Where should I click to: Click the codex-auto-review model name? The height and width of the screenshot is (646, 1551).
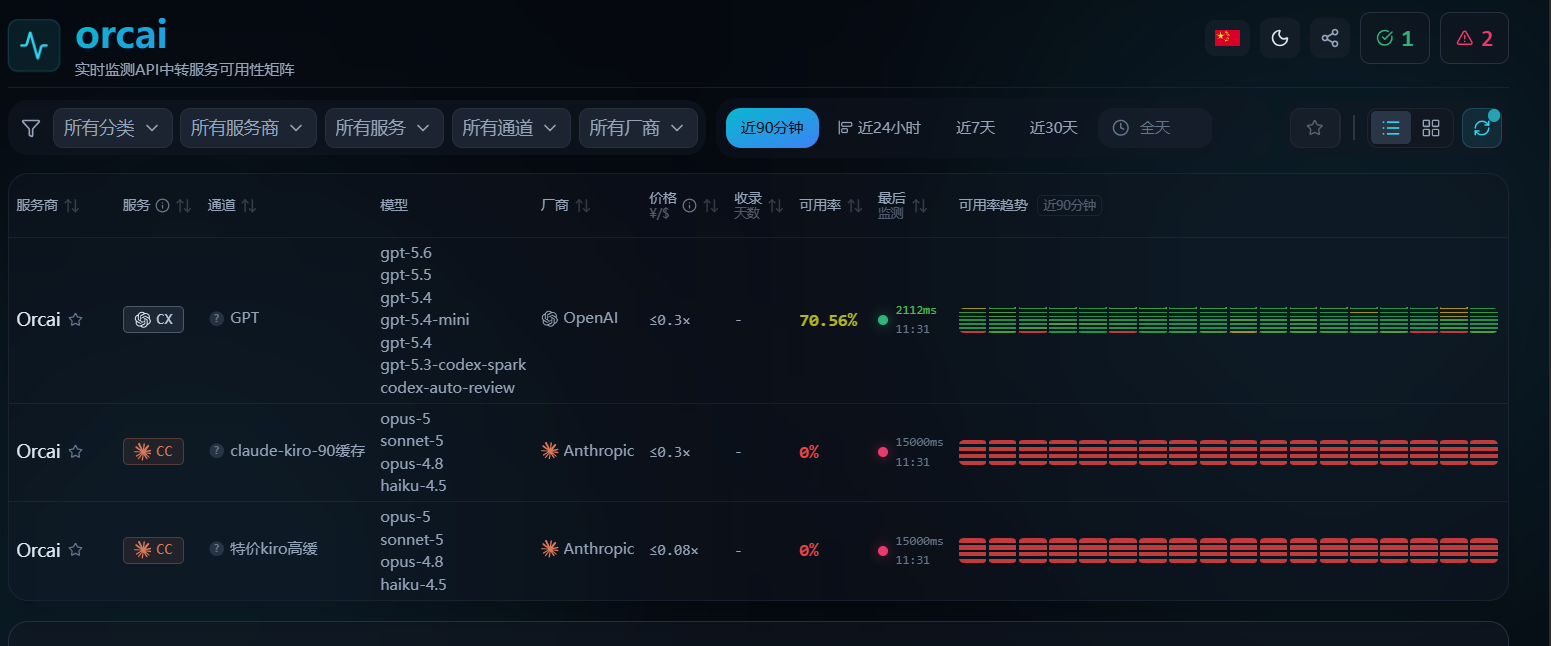tap(448, 387)
